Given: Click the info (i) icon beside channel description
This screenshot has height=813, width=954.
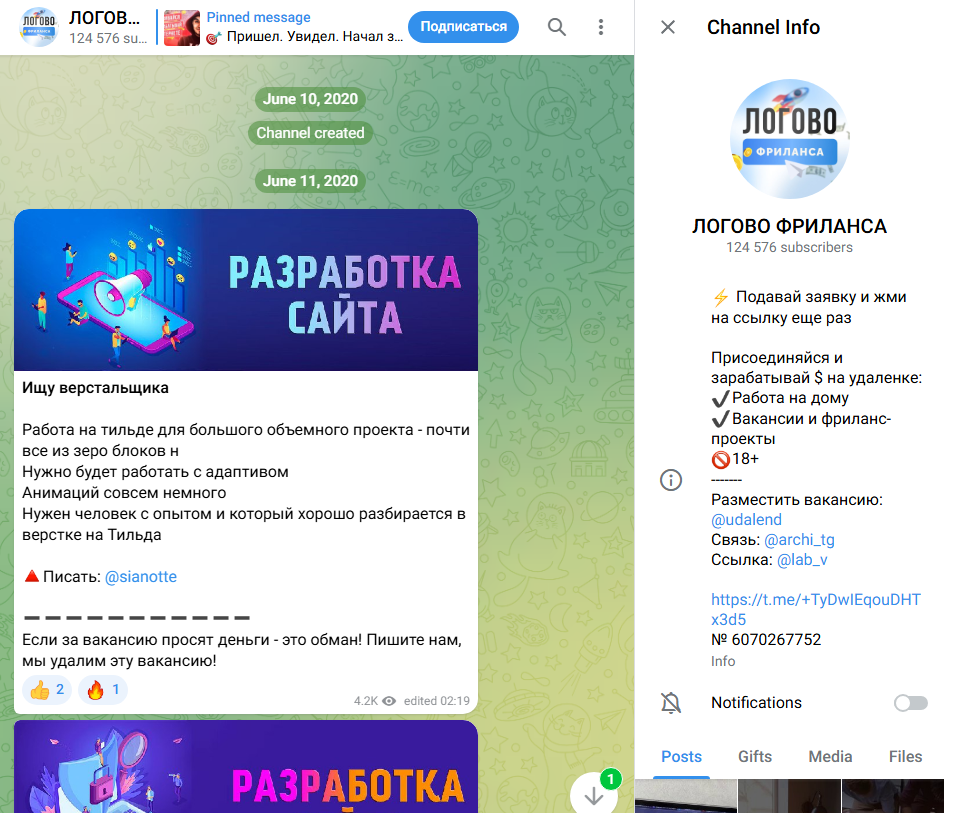Looking at the screenshot, I should click(671, 480).
